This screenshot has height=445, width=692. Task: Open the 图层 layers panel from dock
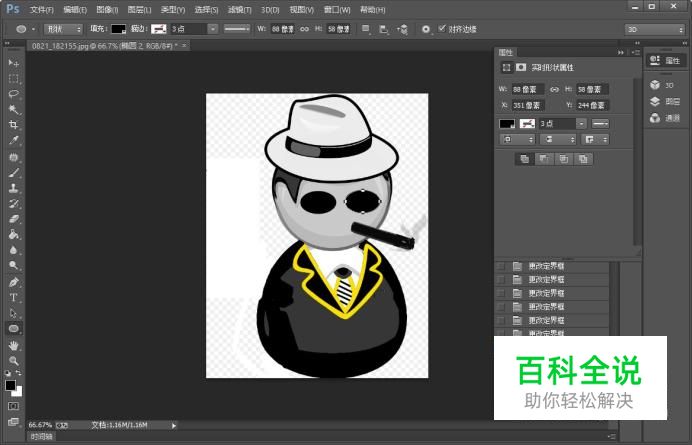pos(665,102)
